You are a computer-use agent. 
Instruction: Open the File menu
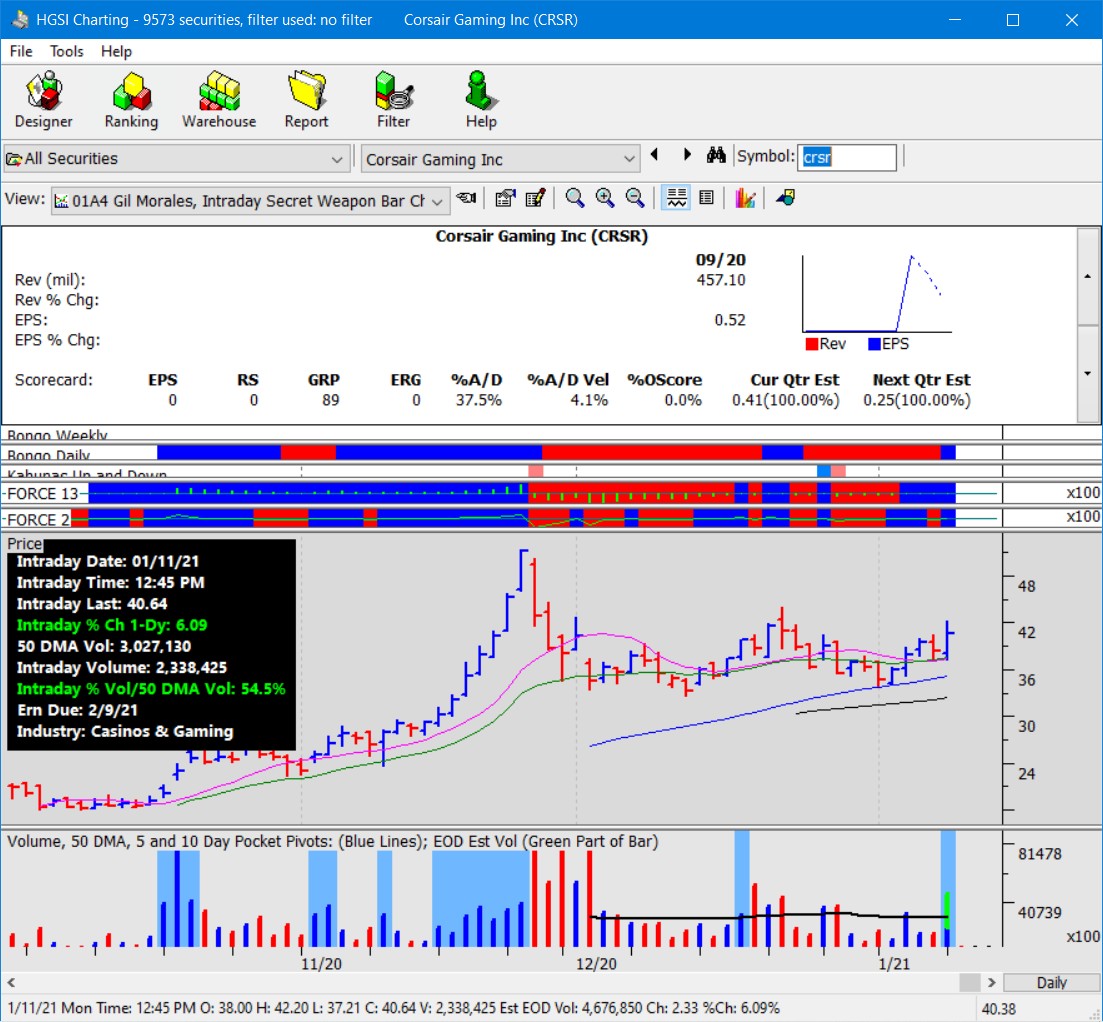[21, 51]
